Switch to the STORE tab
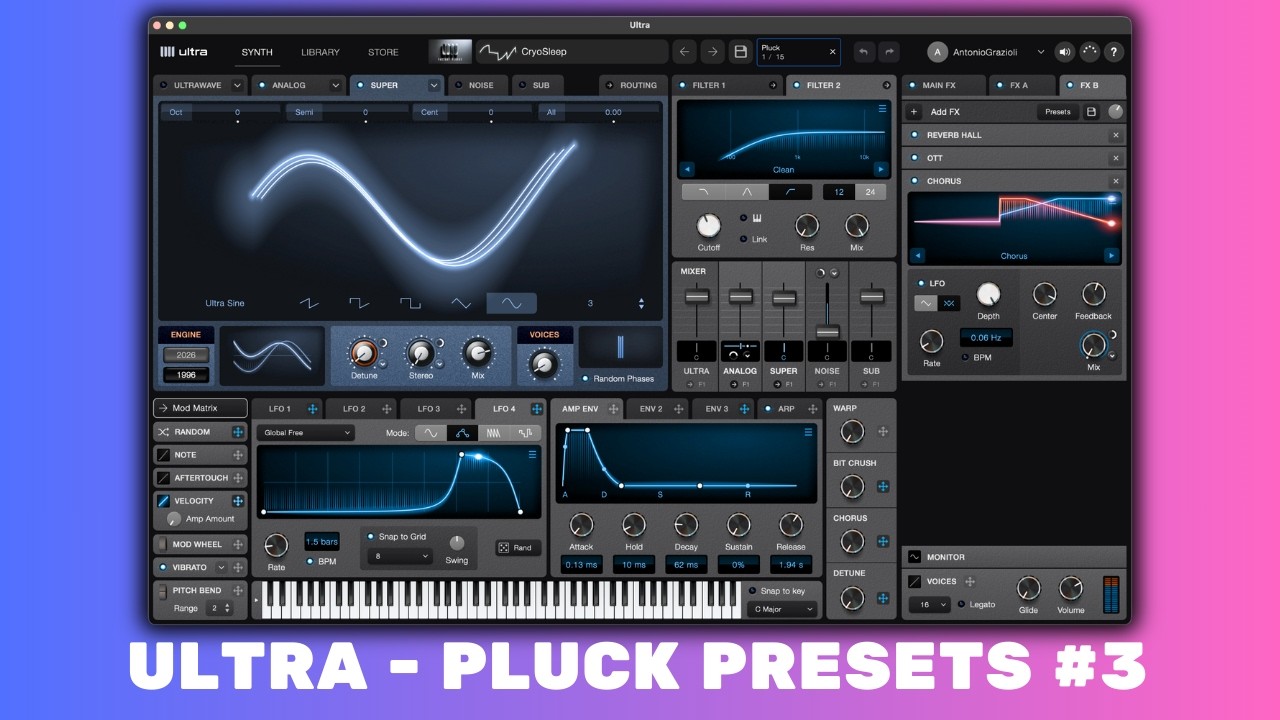Image resolution: width=1280 pixels, height=720 pixels. click(383, 52)
